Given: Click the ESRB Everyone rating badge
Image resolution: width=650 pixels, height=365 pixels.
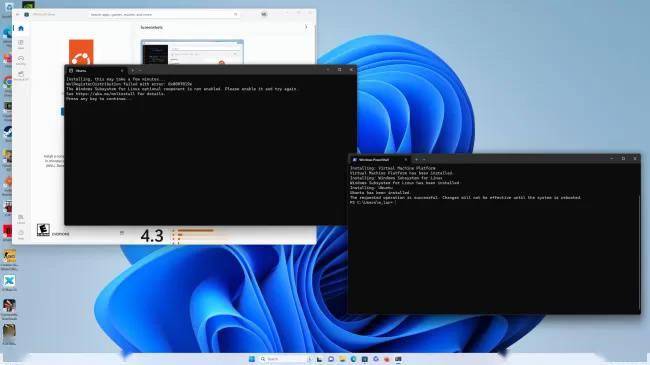Looking at the screenshot, I should [x=43, y=230].
